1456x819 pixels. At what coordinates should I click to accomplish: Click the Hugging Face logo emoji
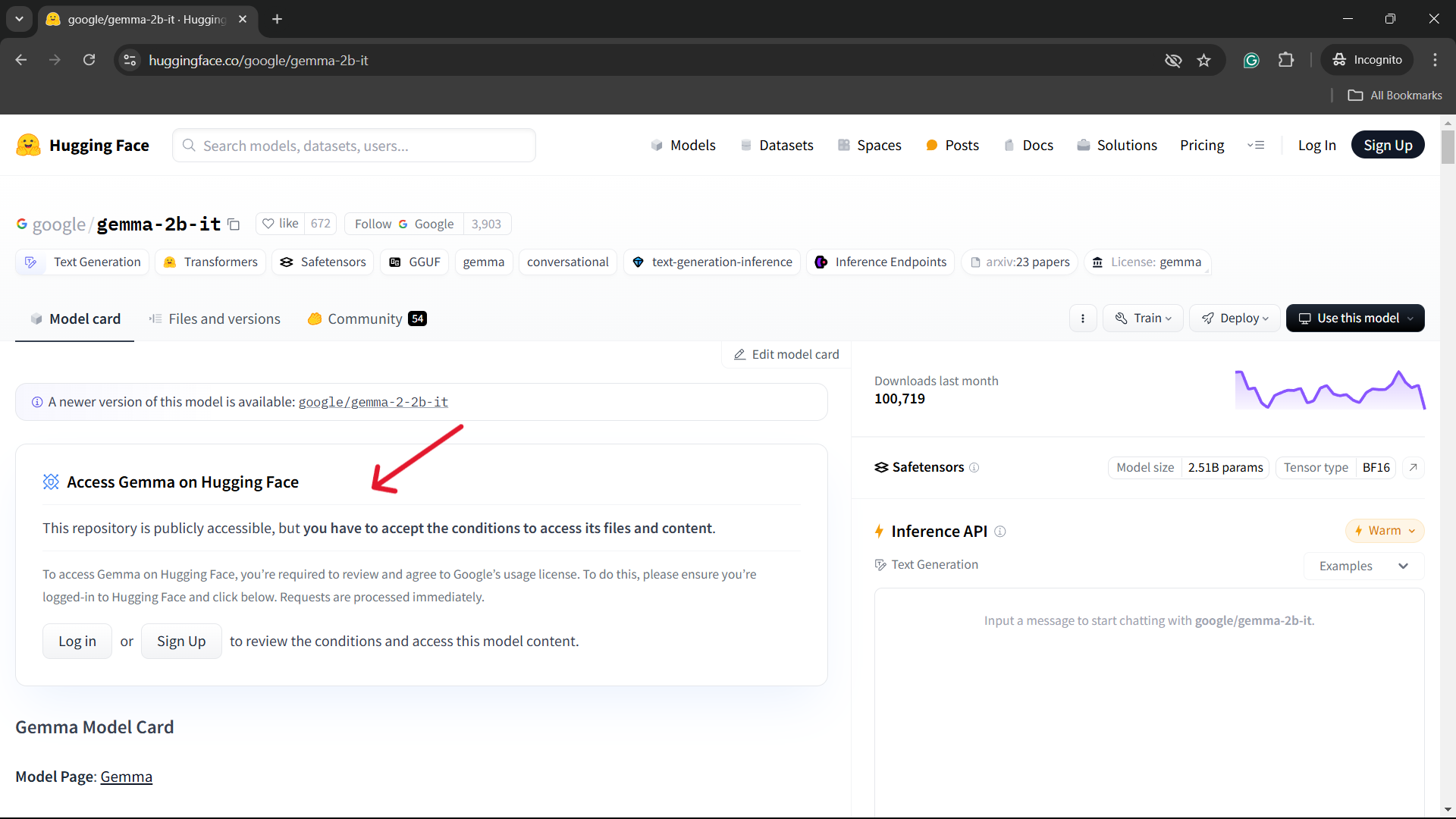coord(28,145)
